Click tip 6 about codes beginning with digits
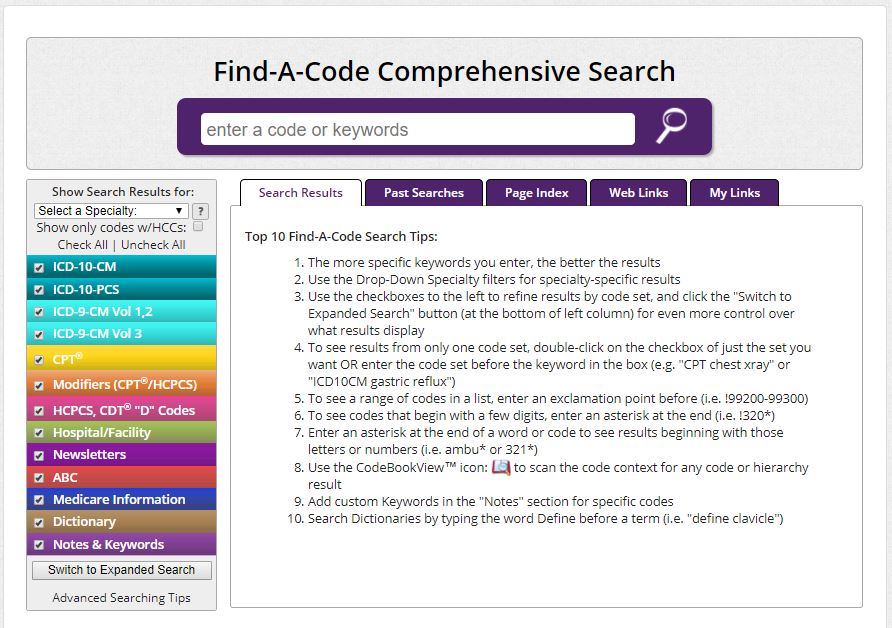892x628 pixels. coord(541,415)
